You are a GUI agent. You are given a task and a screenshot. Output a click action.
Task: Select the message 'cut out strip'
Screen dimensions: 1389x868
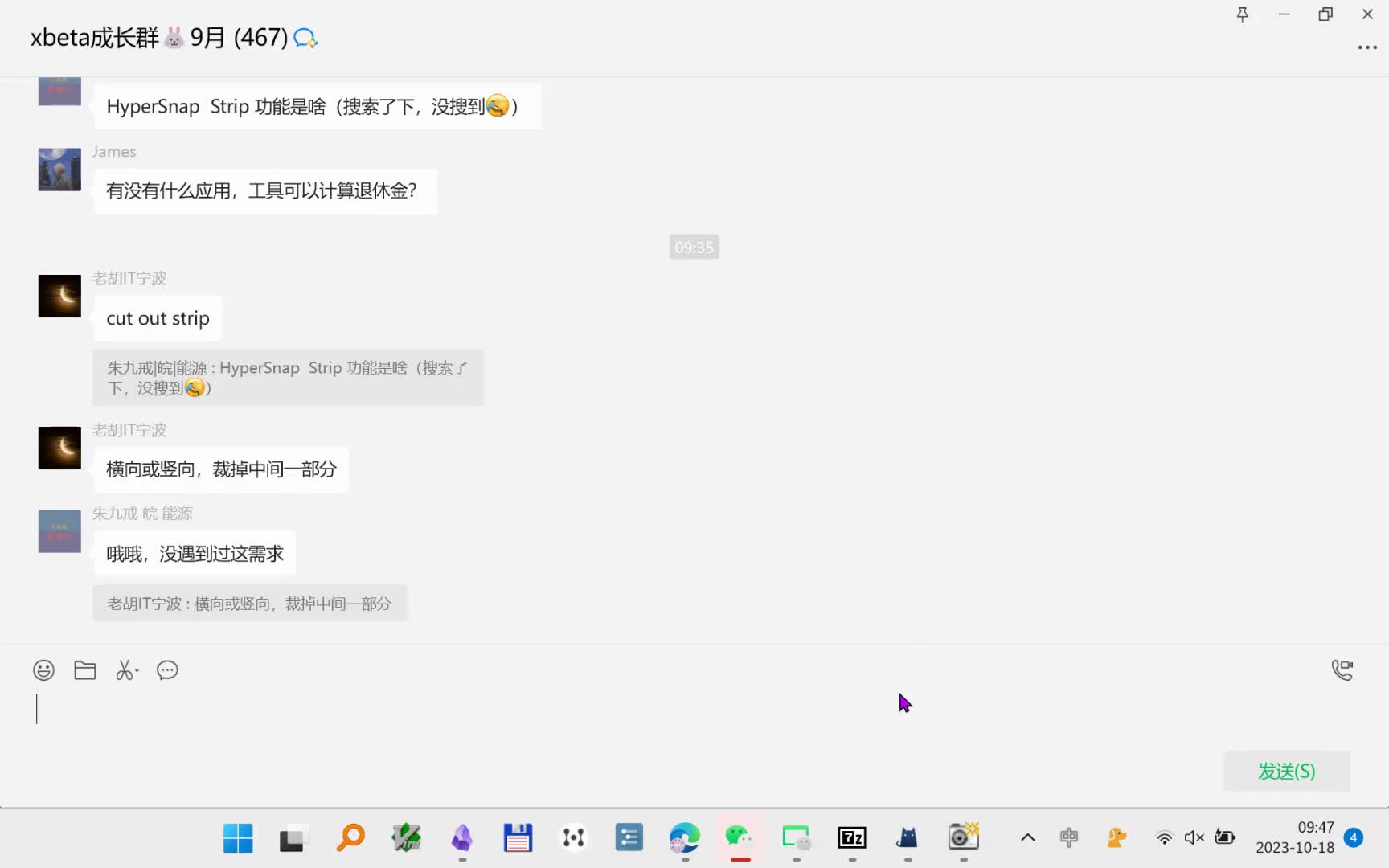(158, 318)
